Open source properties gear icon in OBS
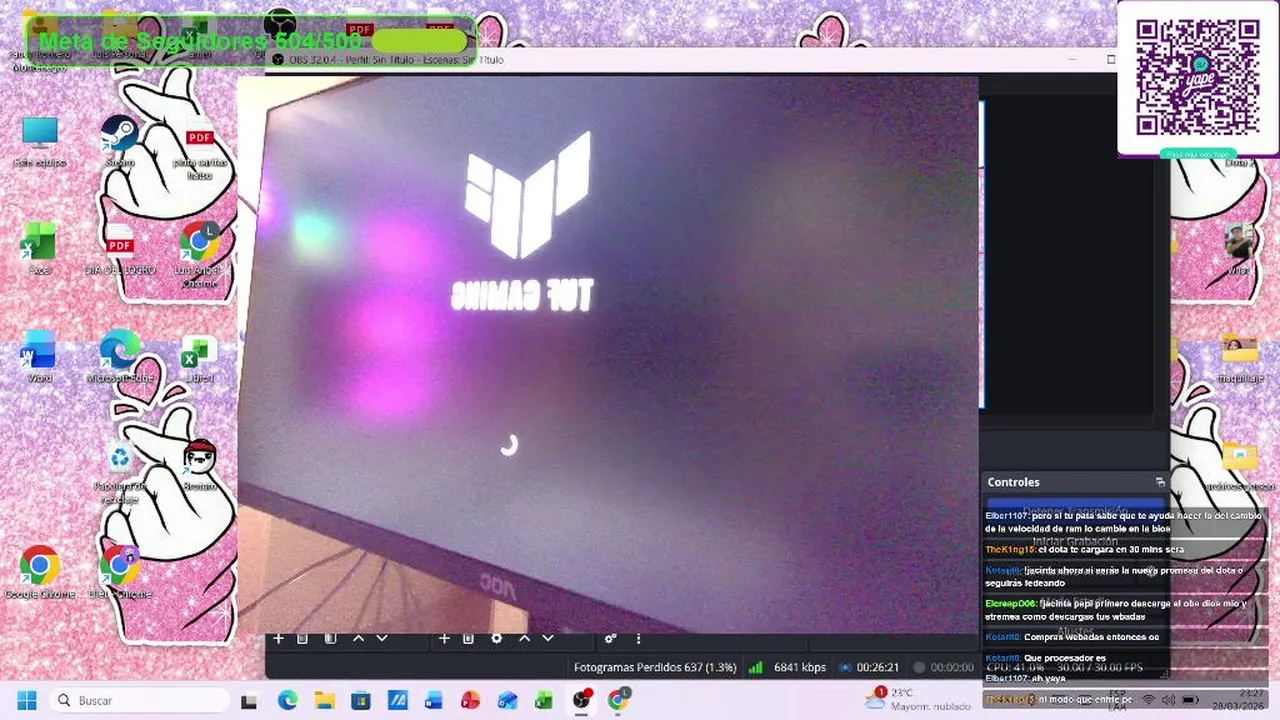This screenshot has height=720, width=1280. 496,638
